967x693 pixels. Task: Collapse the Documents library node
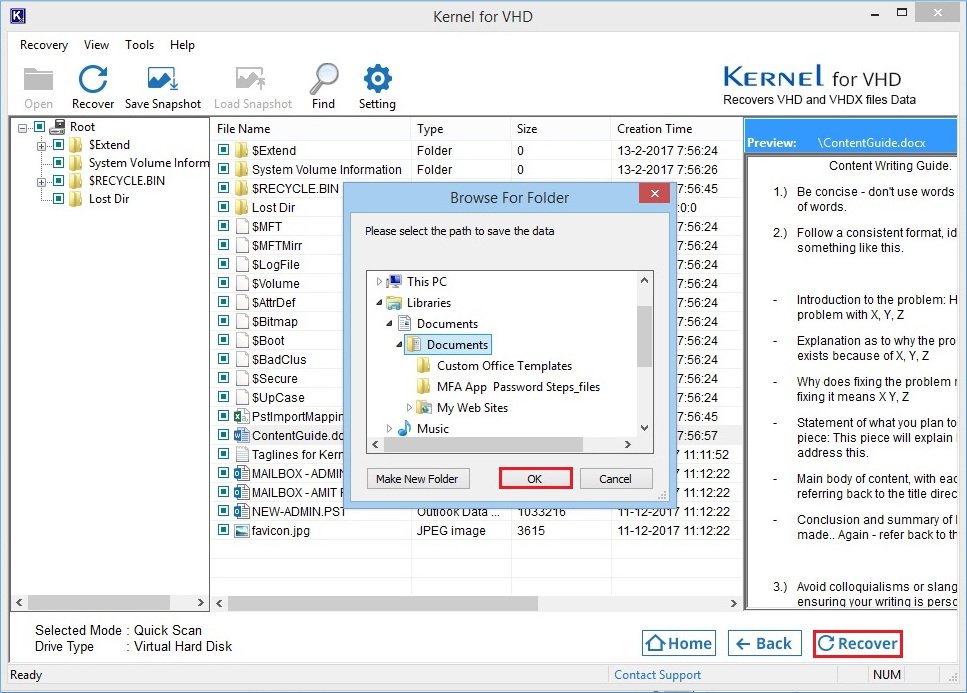click(389, 324)
